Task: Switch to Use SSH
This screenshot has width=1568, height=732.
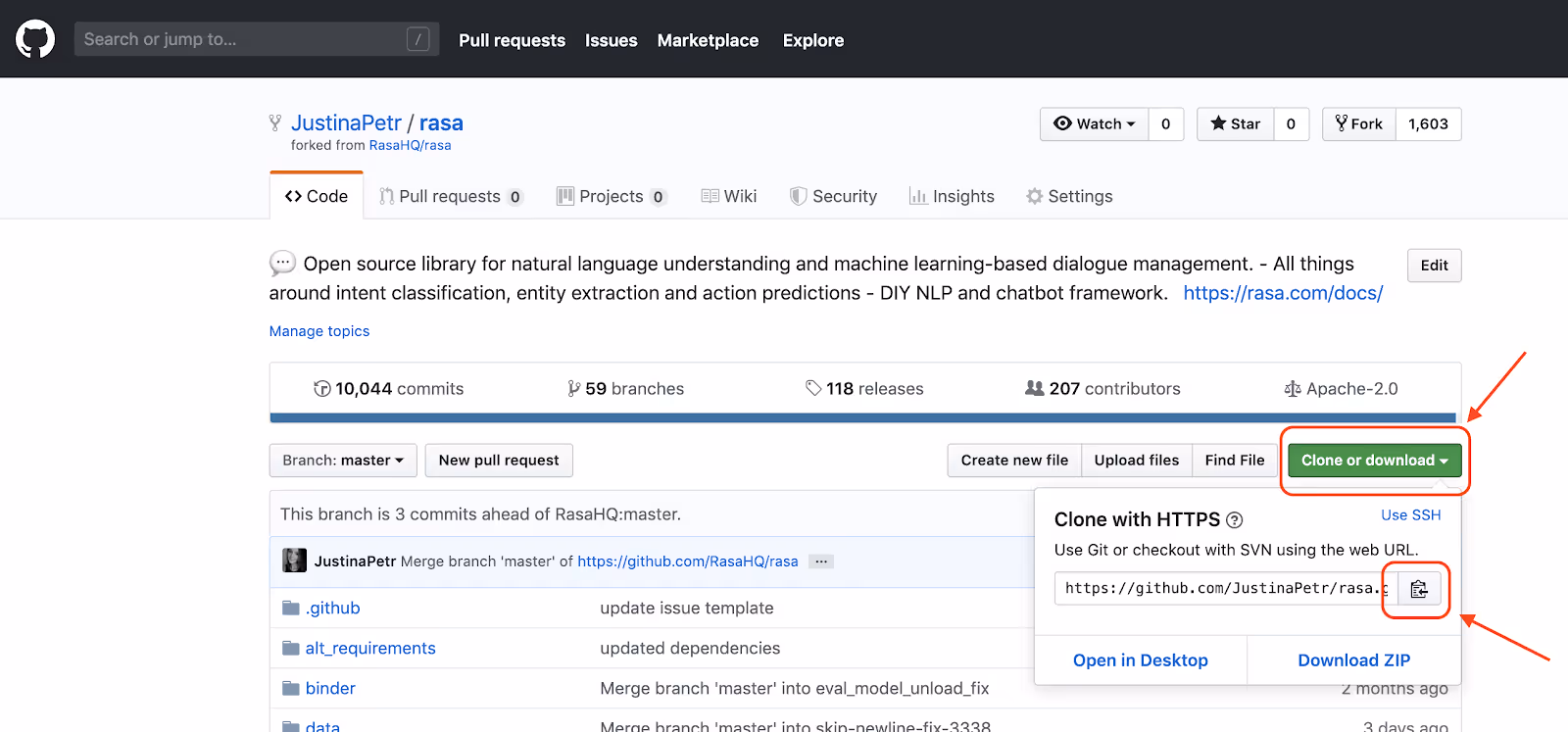Action: [1411, 515]
